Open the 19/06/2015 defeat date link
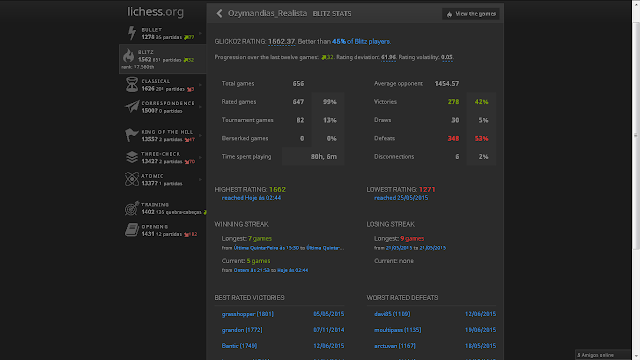 [480, 330]
